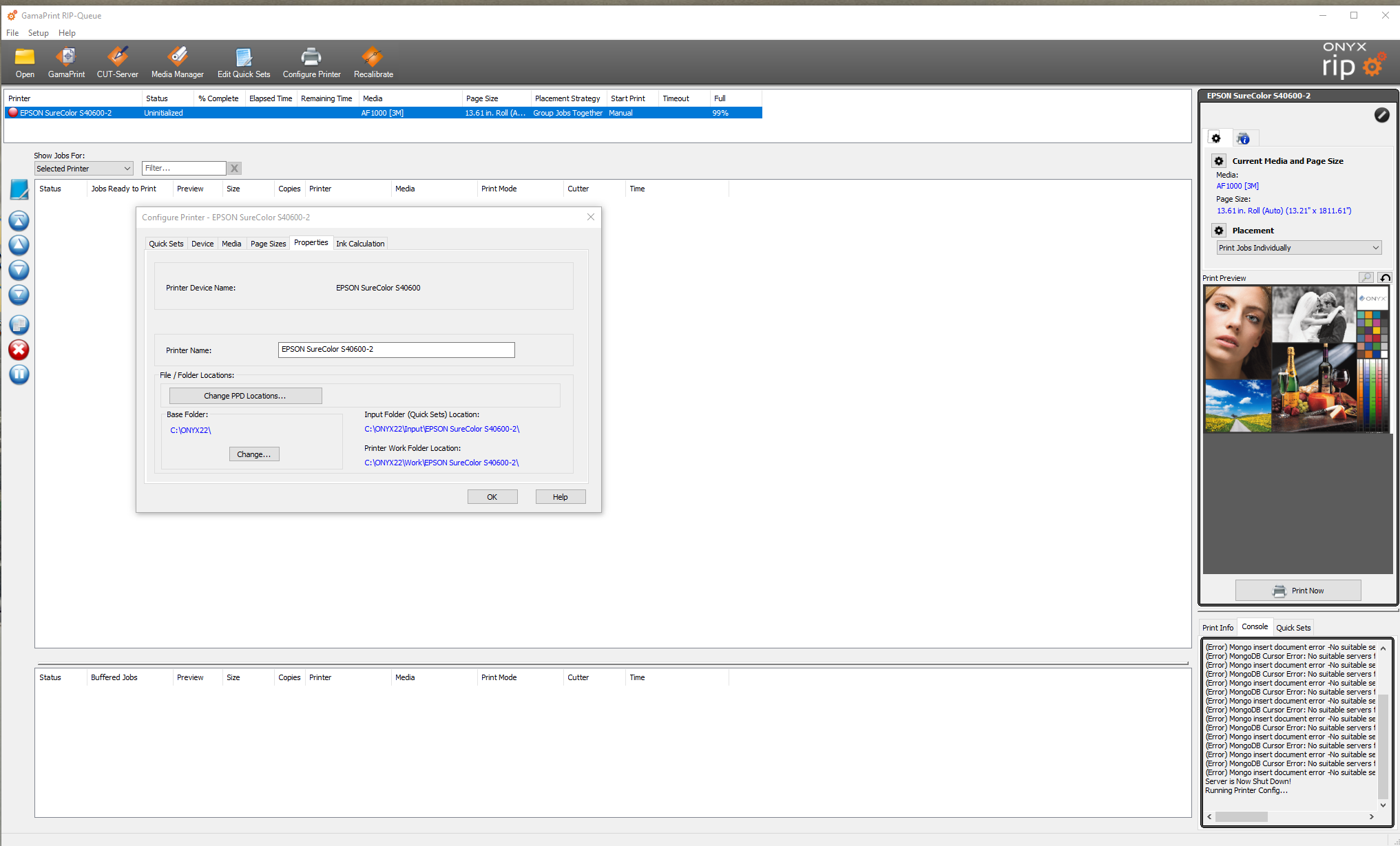Click the Recalibrate toolbar icon
The image size is (1400, 846).
click(373, 62)
